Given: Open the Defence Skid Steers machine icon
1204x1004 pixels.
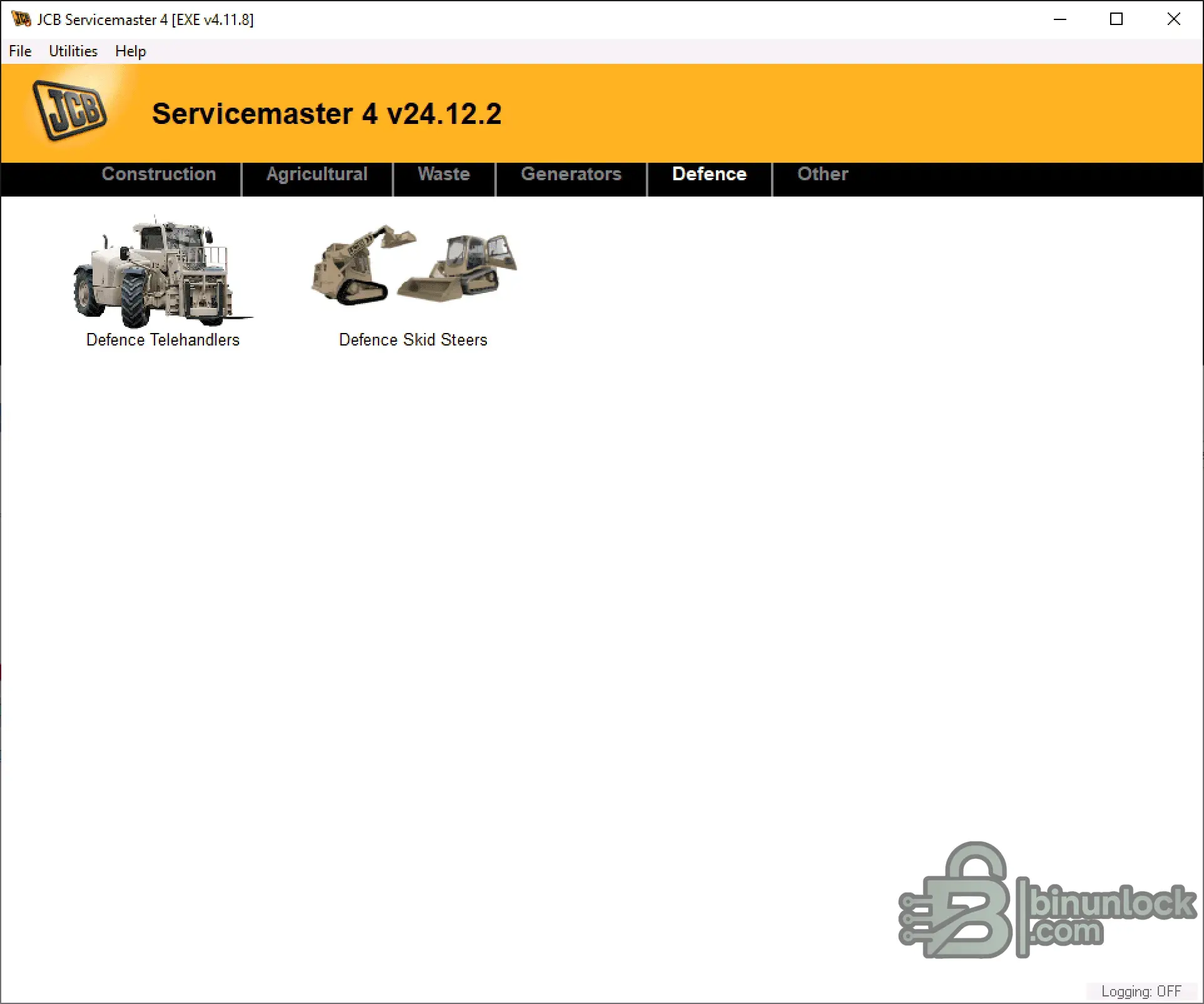Looking at the screenshot, I should click(x=414, y=265).
